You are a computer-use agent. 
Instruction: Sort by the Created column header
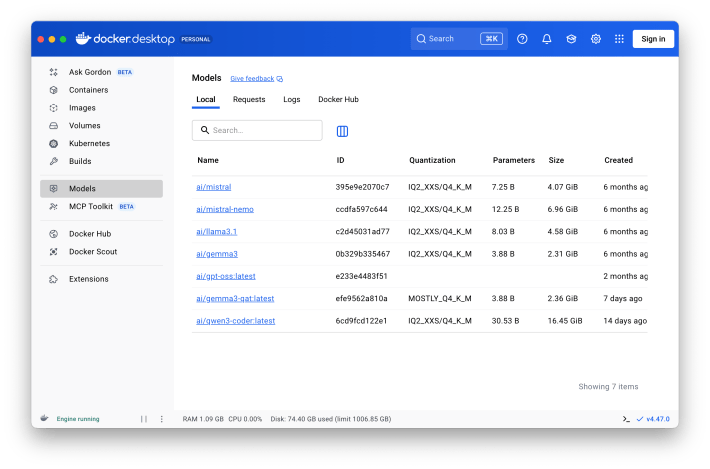tap(619, 160)
